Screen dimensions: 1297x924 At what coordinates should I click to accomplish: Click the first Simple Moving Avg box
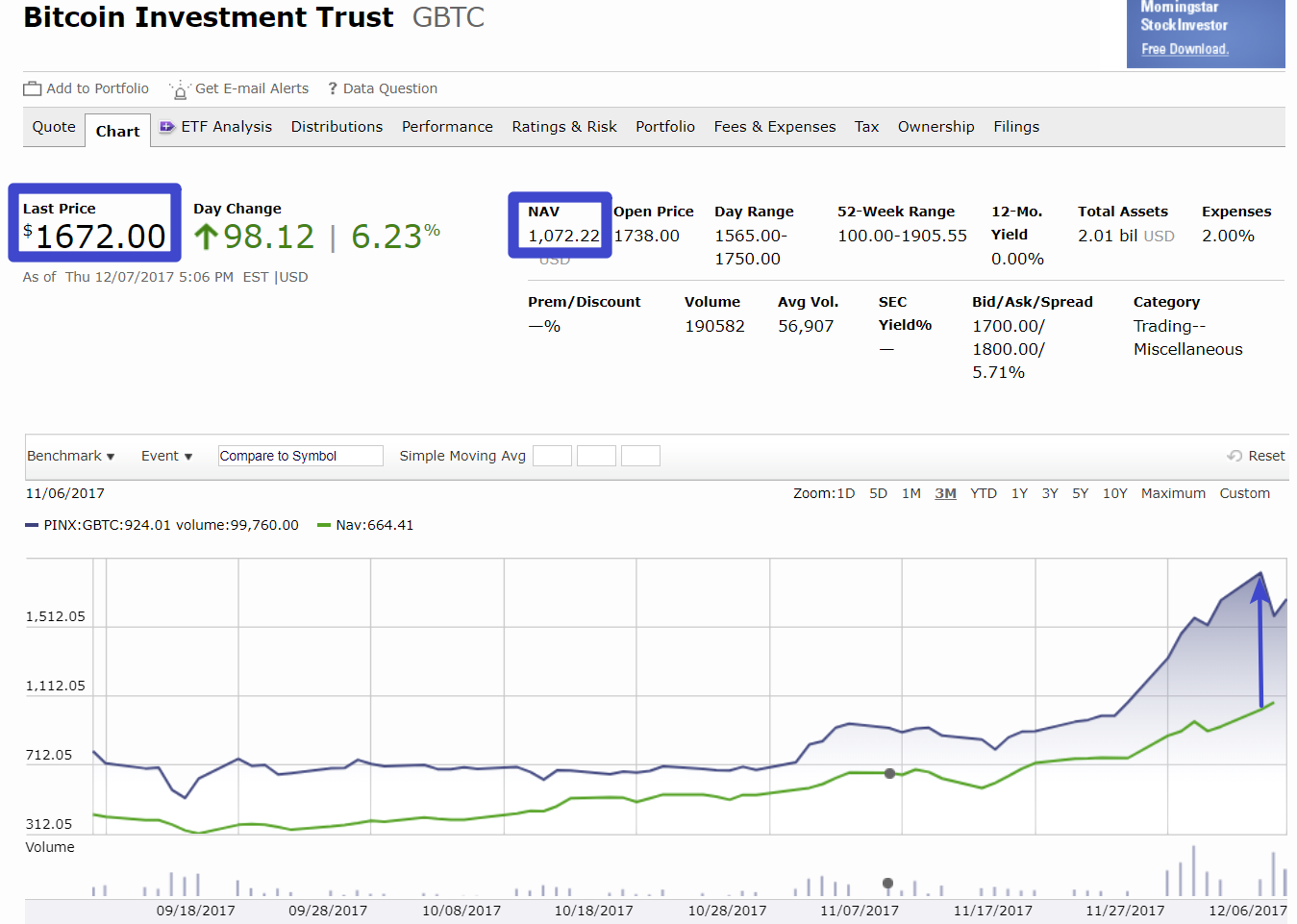click(552, 456)
